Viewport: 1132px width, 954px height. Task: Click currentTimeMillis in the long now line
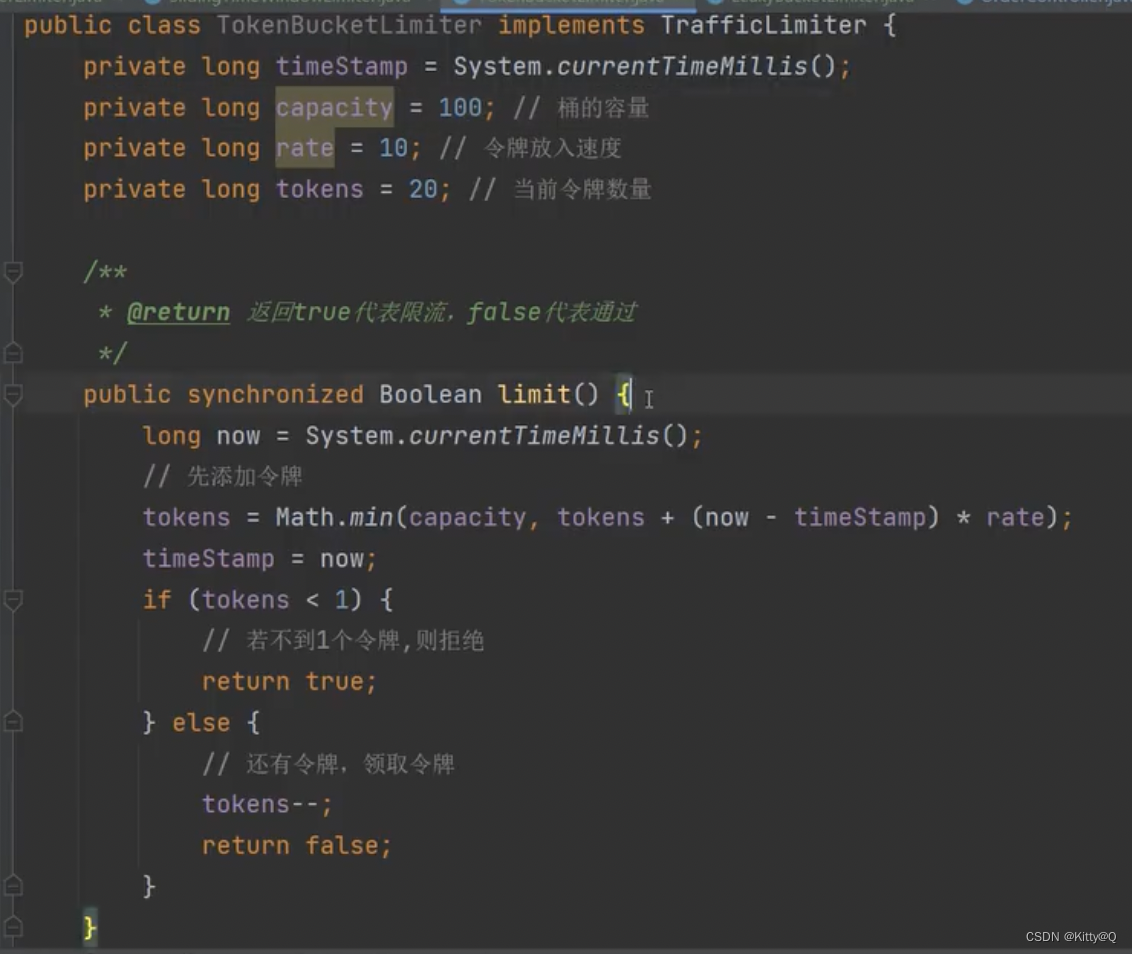[534, 435]
